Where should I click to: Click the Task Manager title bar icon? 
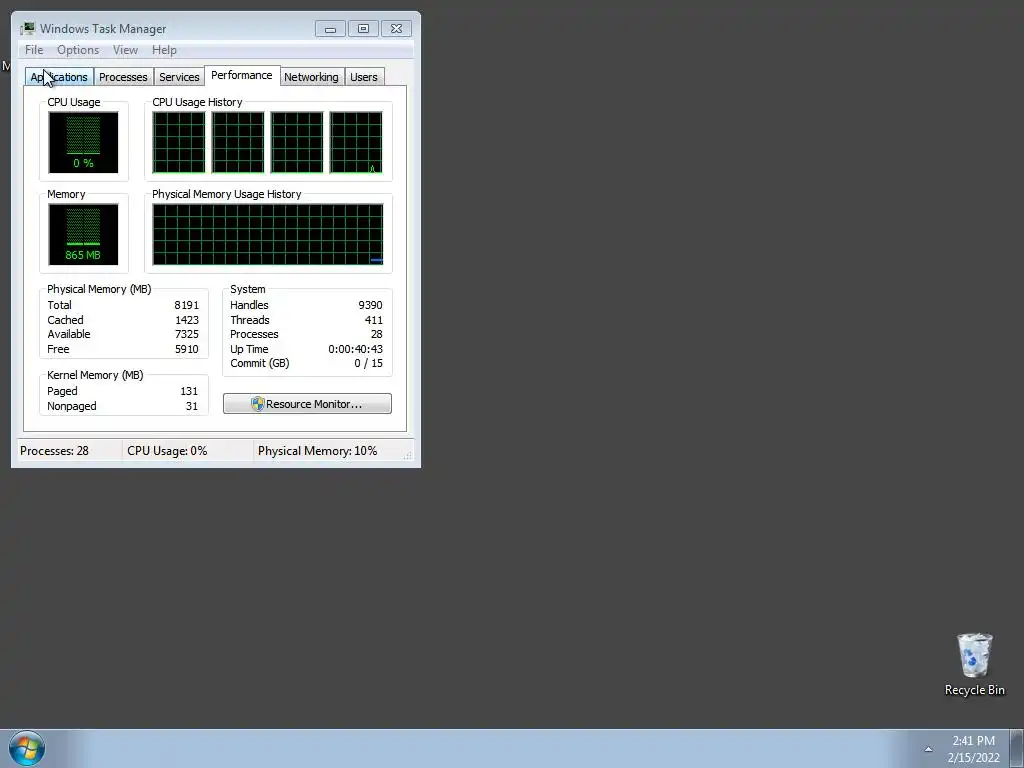click(x=27, y=29)
